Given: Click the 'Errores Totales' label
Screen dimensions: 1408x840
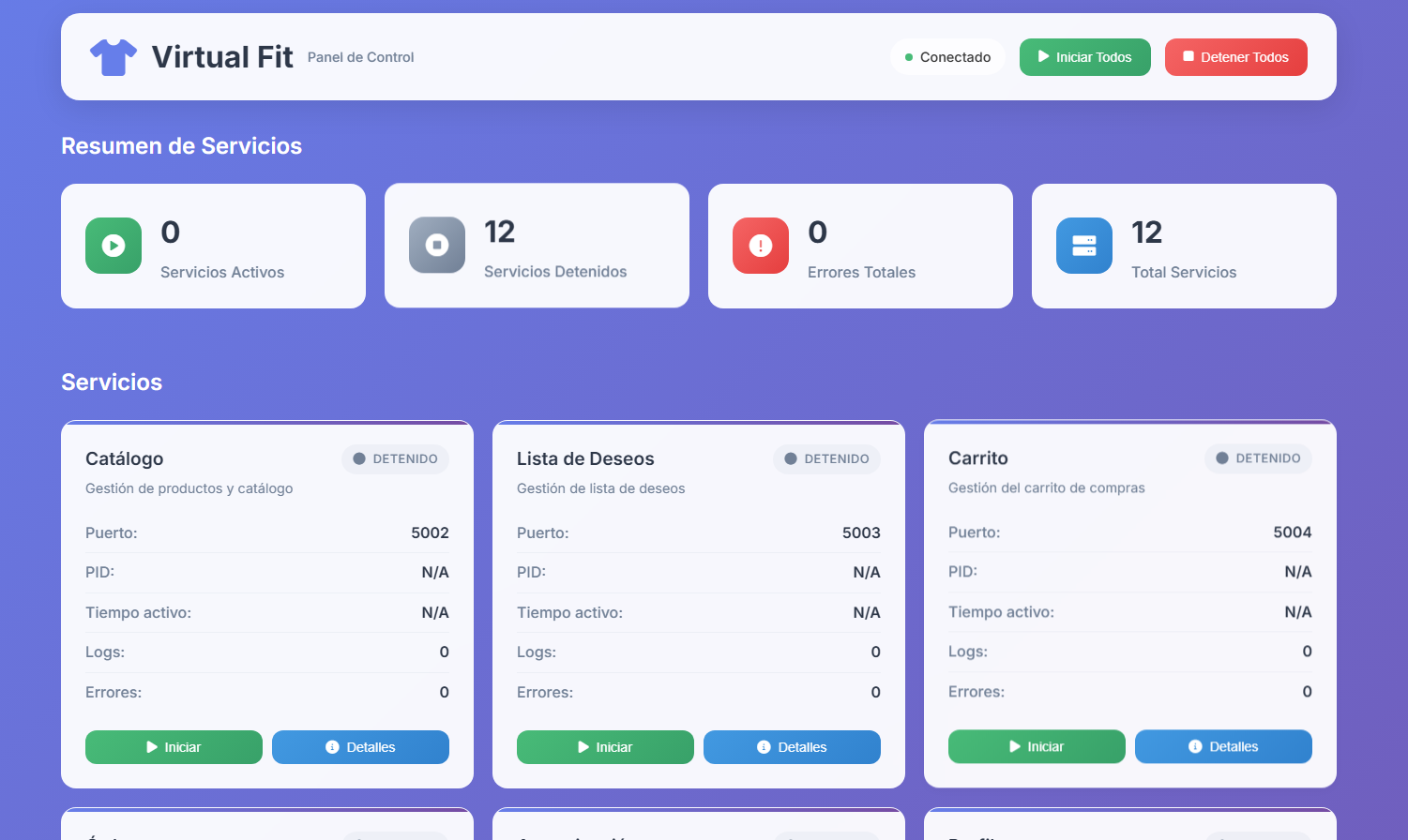Looking at the screenshot, I should point(861,272).
